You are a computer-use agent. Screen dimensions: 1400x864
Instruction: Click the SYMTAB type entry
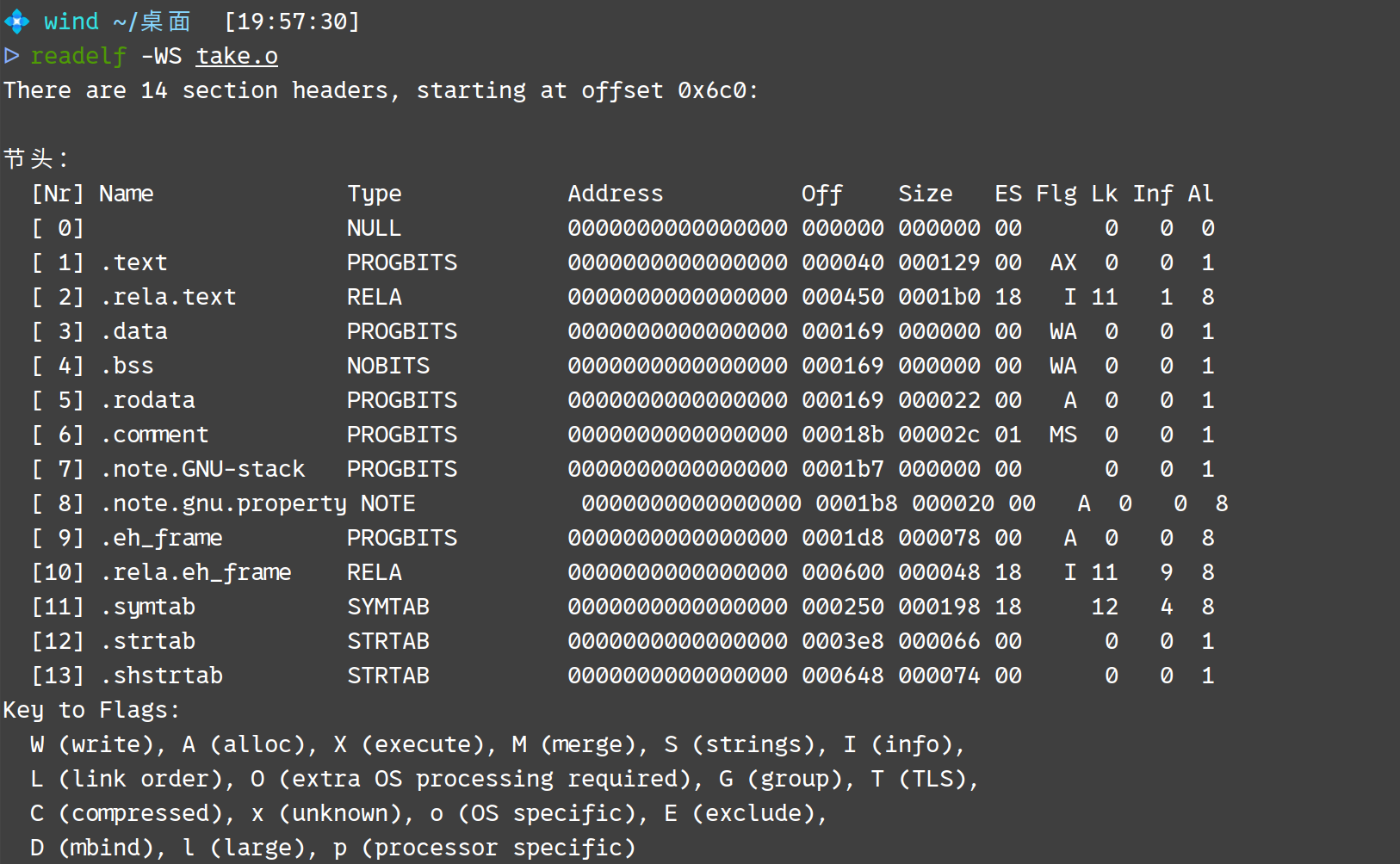[387, 607]
